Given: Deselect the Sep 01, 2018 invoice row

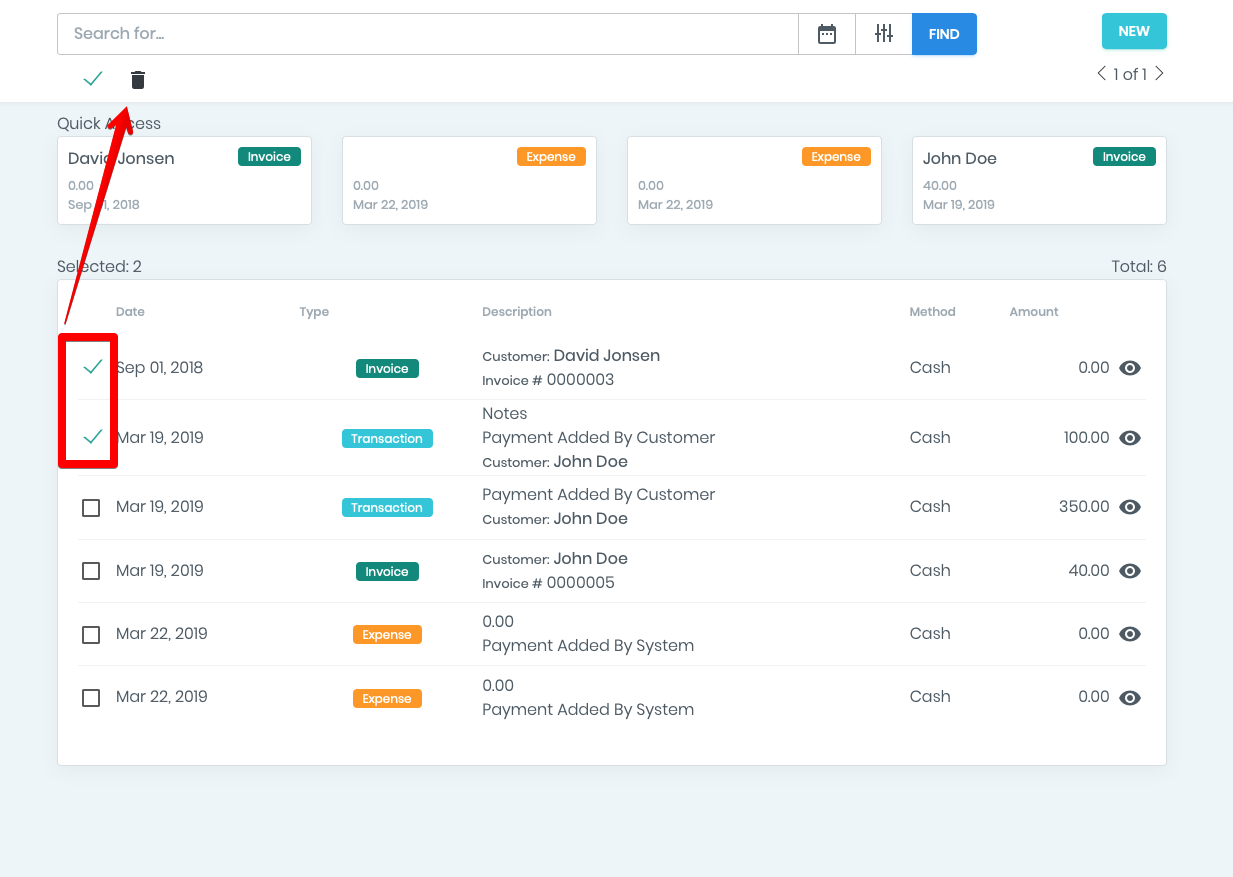Looking at the screenshot, I should (x=92, y=368).
